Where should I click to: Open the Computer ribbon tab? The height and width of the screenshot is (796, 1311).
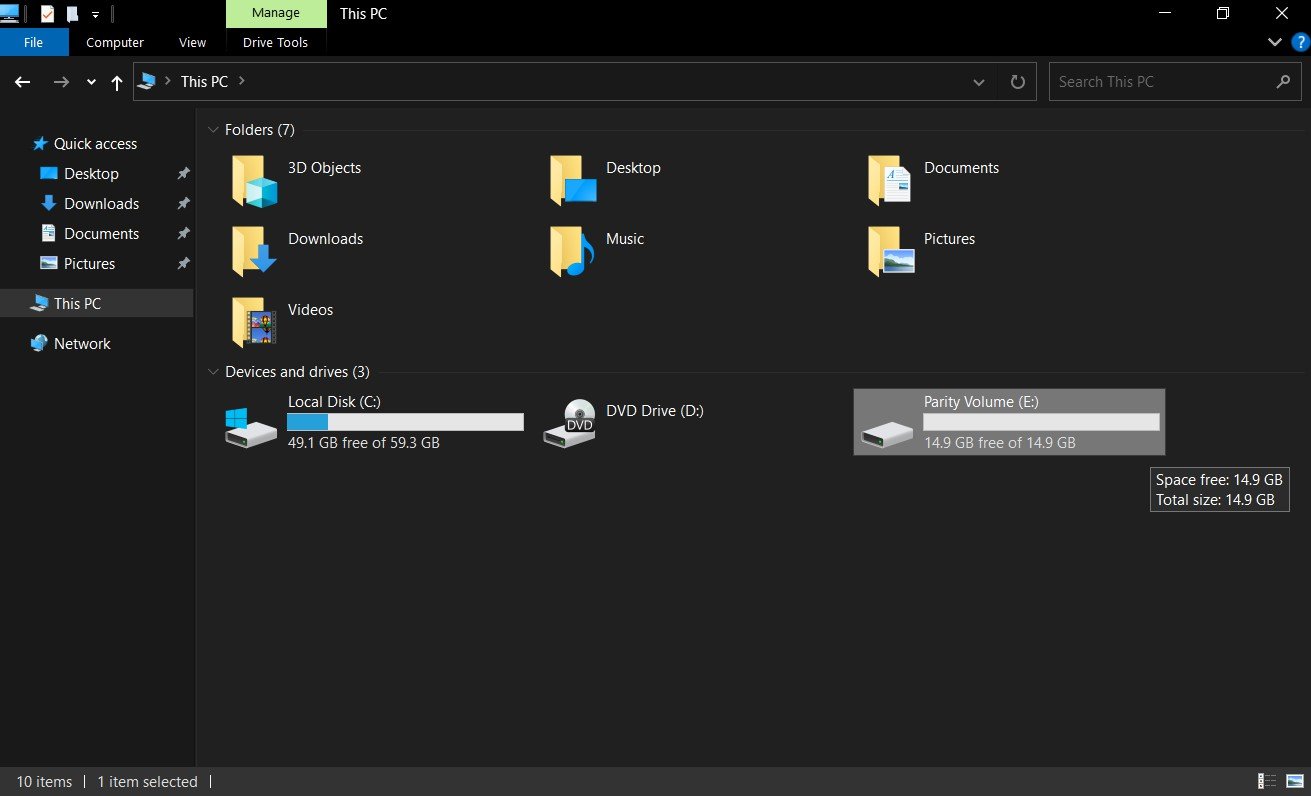click(115, 42)
